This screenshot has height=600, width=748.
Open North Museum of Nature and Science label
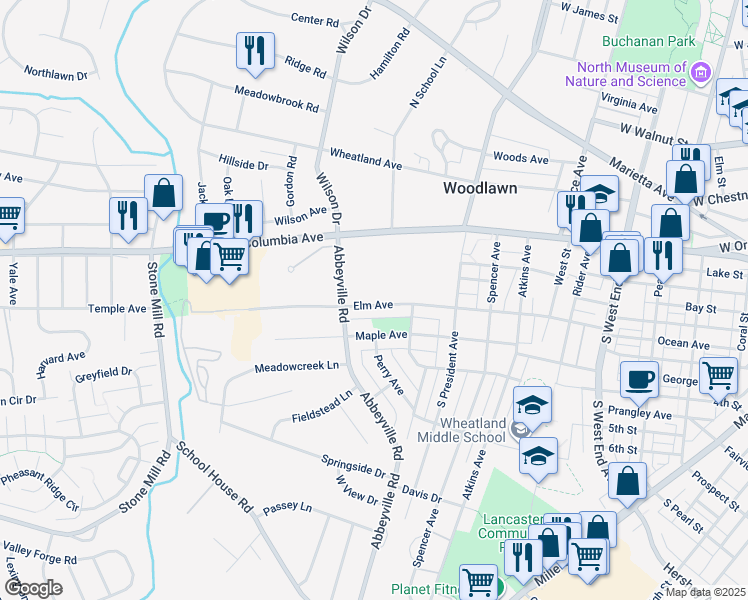tap(626, 74)
